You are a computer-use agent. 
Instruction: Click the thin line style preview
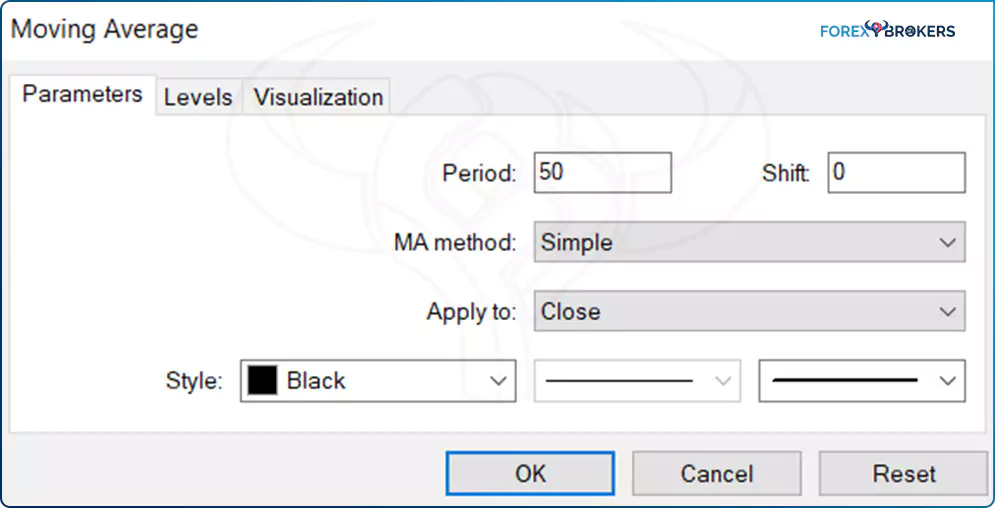(620, 381)
